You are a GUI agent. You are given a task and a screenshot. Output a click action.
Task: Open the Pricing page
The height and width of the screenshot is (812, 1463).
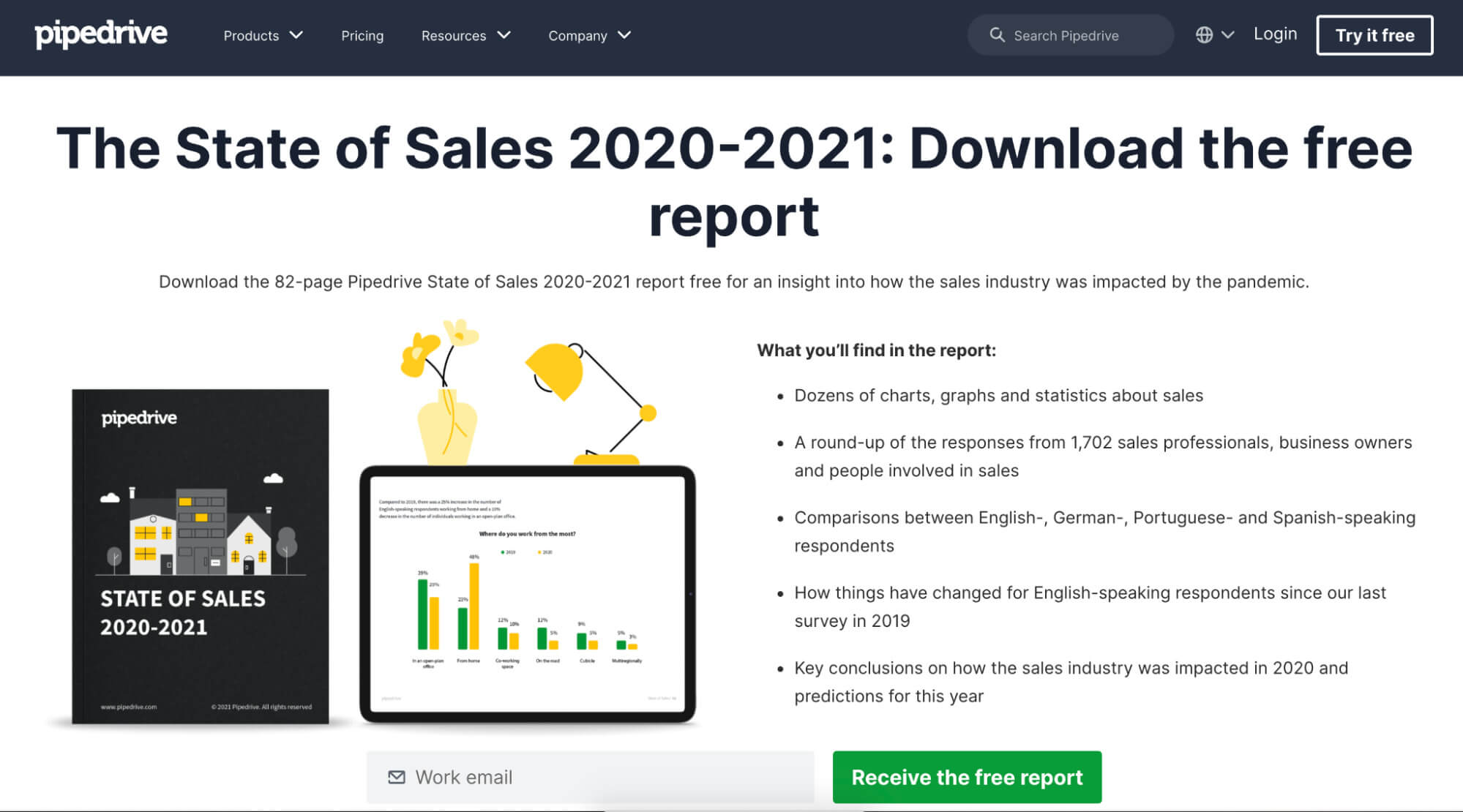coord(362,35)
